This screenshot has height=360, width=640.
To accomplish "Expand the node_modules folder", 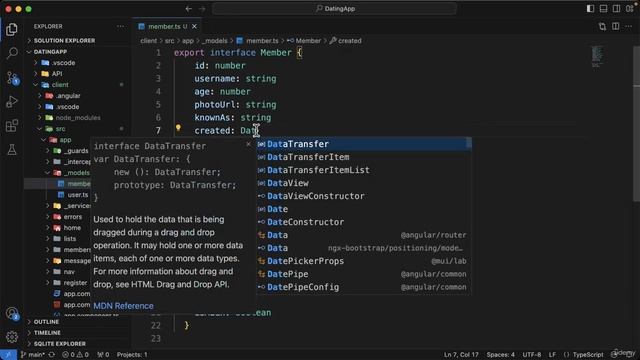I will click(78, 118).
